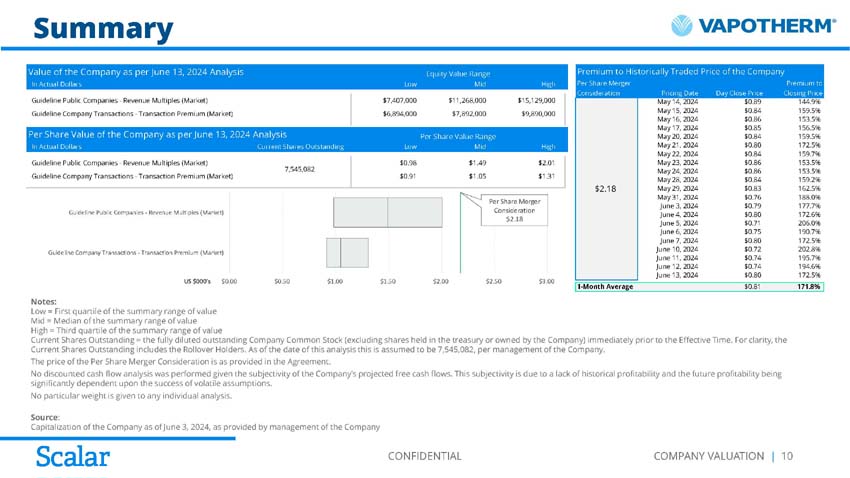The width and height of the screenshot is (850, 478).
Task: Click the Premium to Historically Traded Price header
Action: [680, 72]
